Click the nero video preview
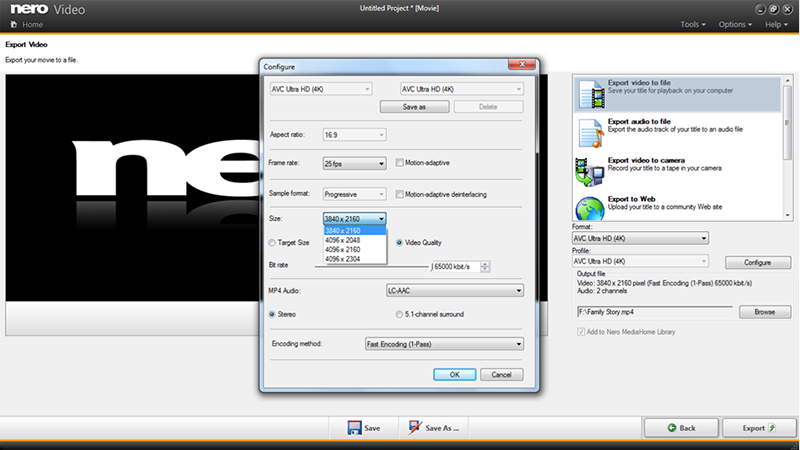Screen dimensions: 800x450 (x=133, y=187)
